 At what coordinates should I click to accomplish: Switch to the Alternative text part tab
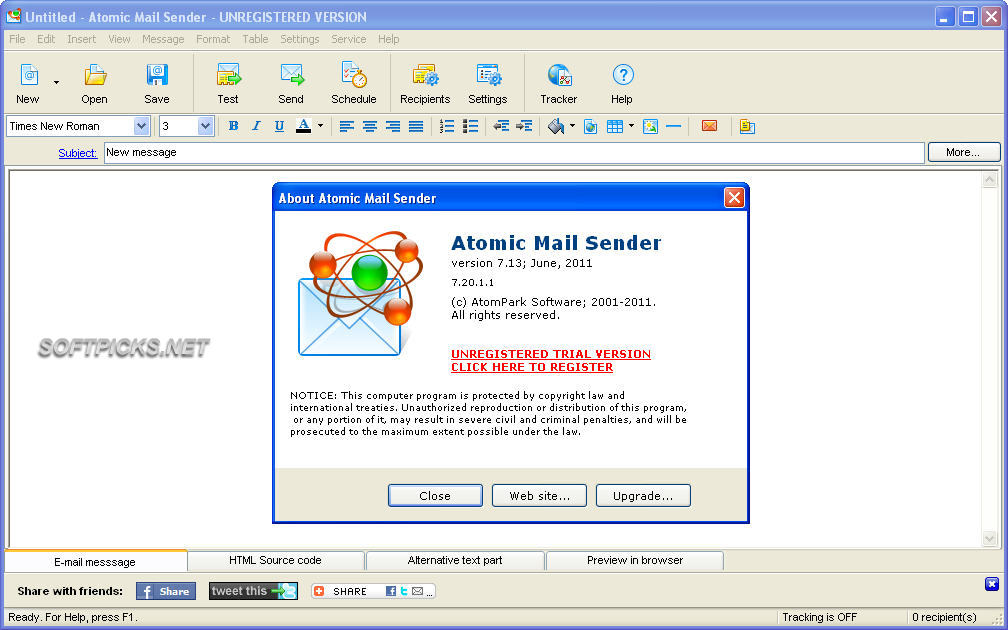pos(455,561)
